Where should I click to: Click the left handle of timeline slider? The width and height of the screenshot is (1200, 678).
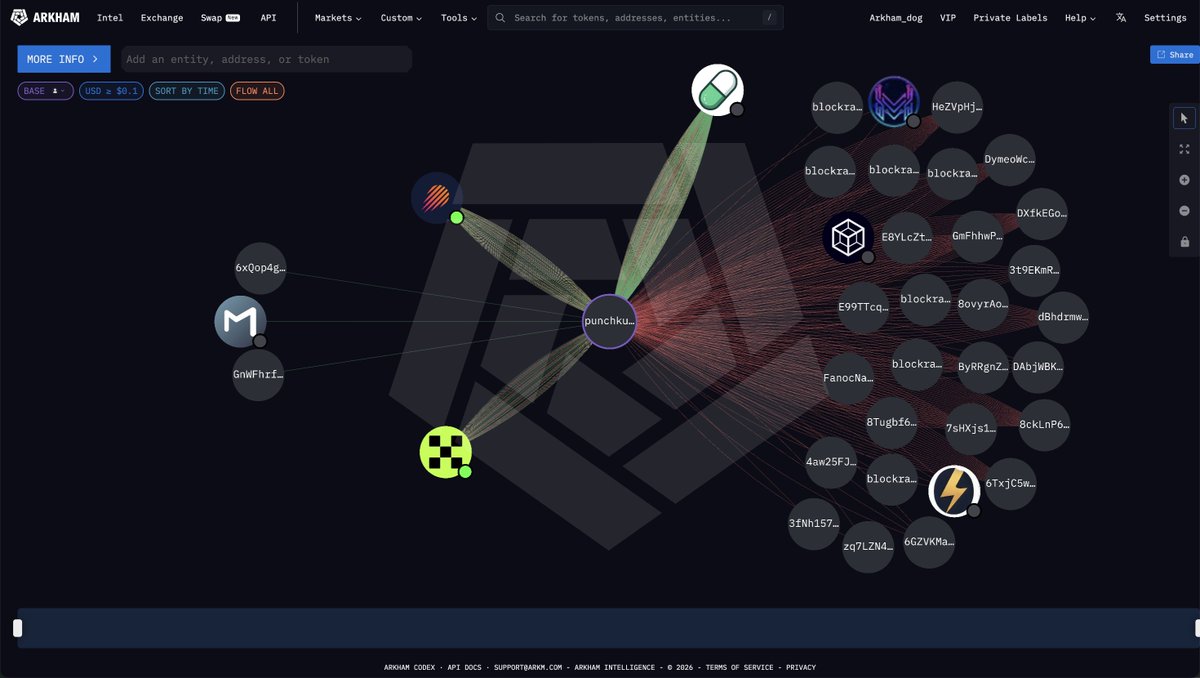pos(17,628)
